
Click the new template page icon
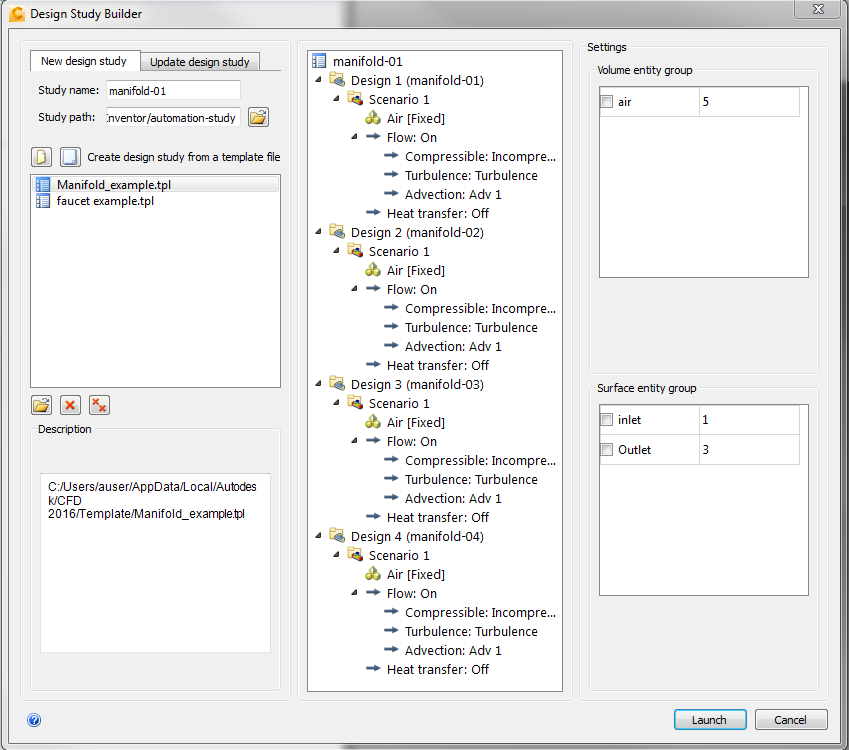coord(42,157)
